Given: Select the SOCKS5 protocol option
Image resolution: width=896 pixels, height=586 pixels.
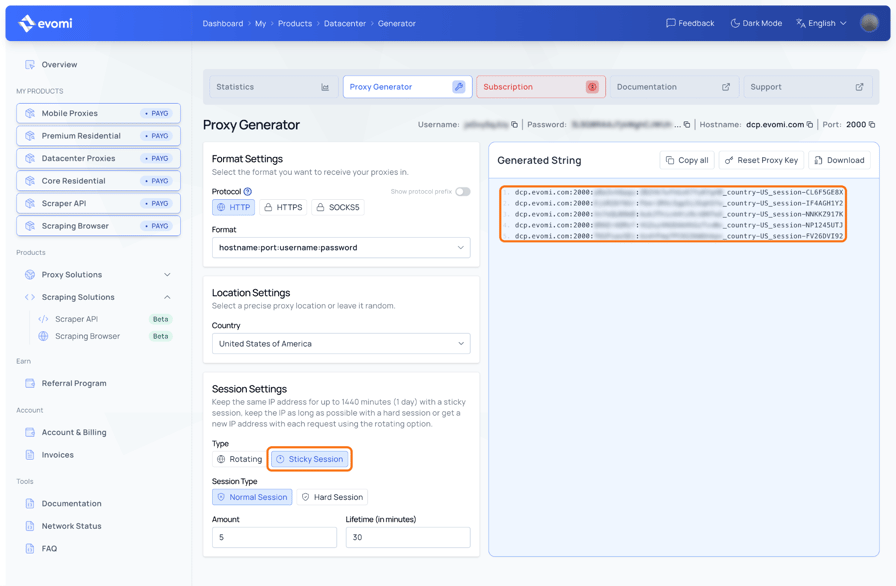Looking at the screenshot, I should pos(338,207).
